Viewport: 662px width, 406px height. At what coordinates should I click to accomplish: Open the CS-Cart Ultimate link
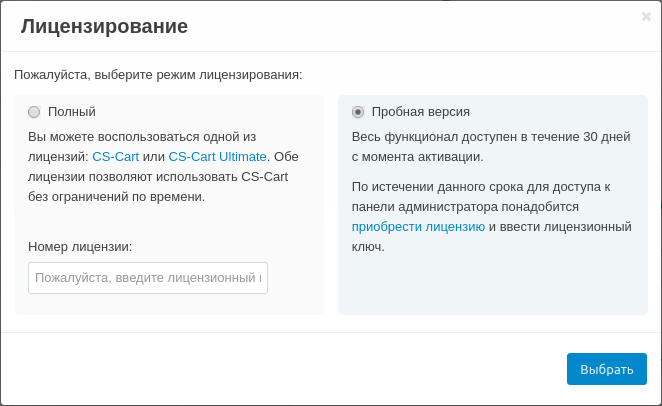217,157
